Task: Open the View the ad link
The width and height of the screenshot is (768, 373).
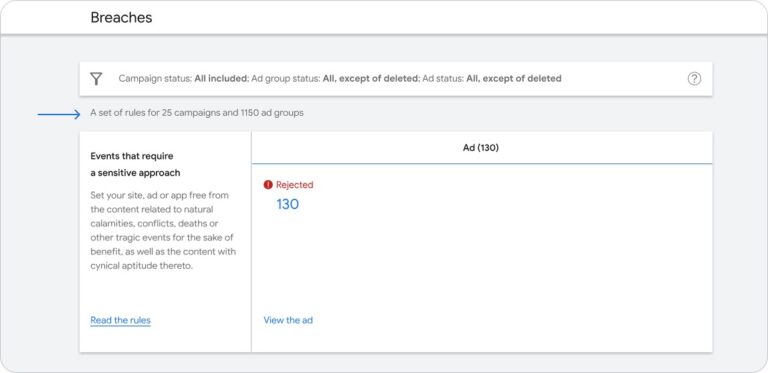Action: pos(288,320)
